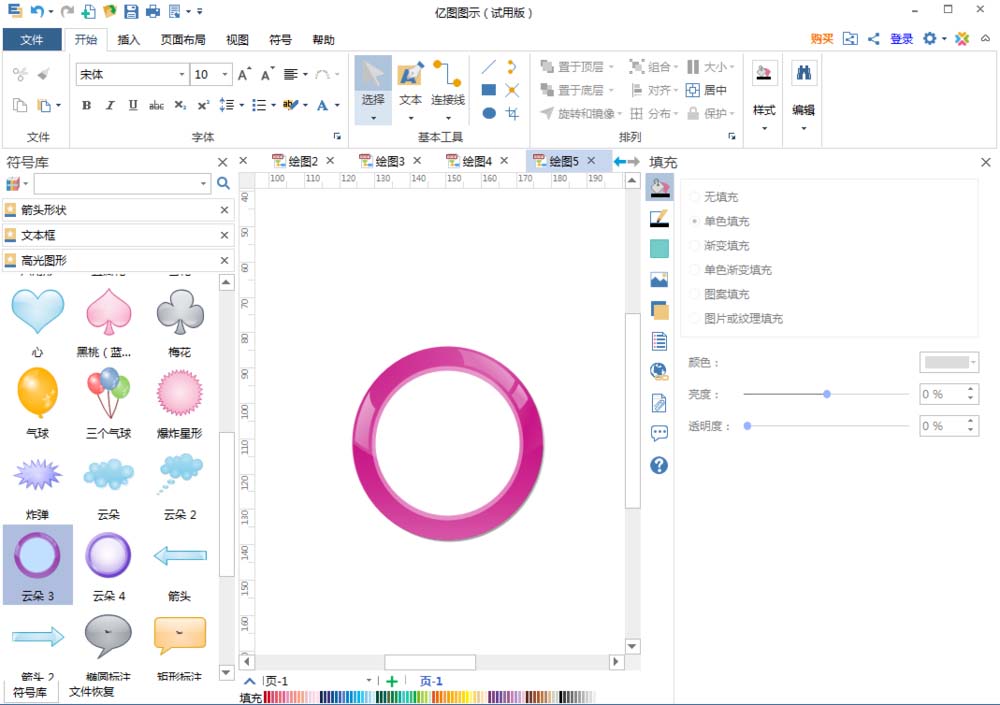Open the hyperlink globe icon in sidebar
This screenshot has width=1000, height=705.
click(x=659, y=371)
